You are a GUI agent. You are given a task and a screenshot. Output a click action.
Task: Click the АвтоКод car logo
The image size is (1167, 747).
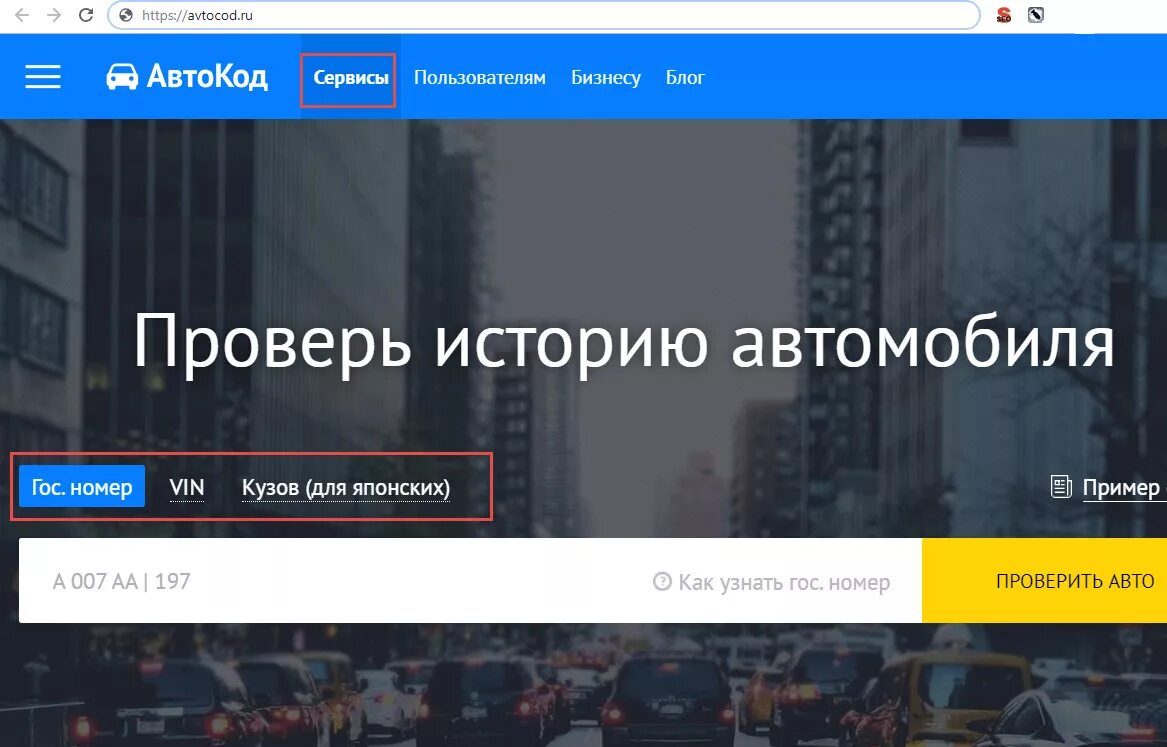point(187,77)
